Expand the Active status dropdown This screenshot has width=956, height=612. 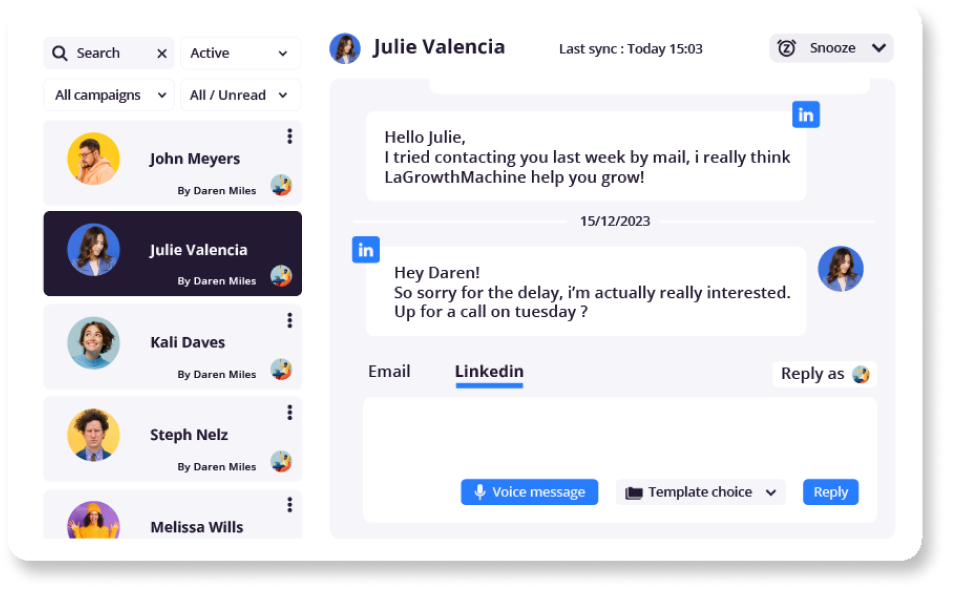240,54
